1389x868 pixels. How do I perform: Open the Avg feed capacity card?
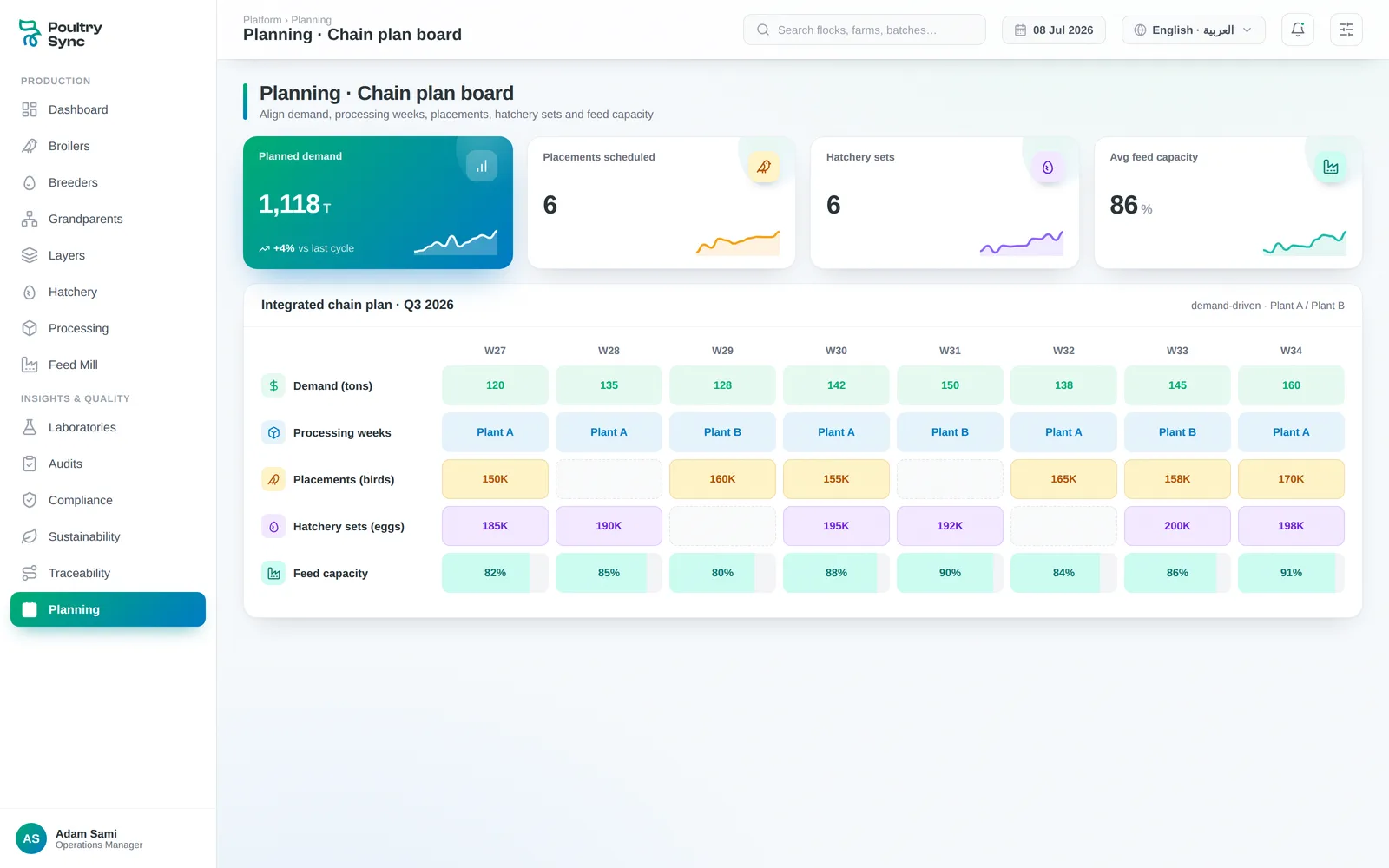[x=1228, y=202]
